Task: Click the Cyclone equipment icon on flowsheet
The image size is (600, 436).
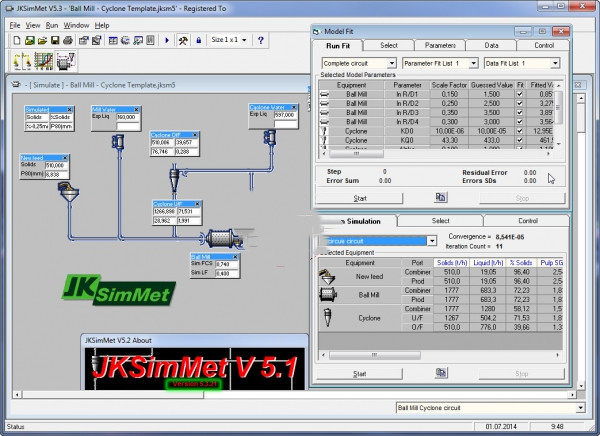Action: (x=174, y=178)
